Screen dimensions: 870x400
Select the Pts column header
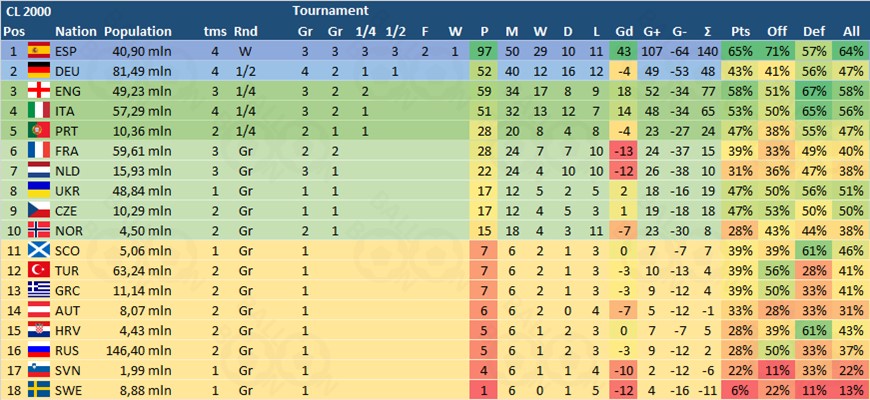(741, 32)
